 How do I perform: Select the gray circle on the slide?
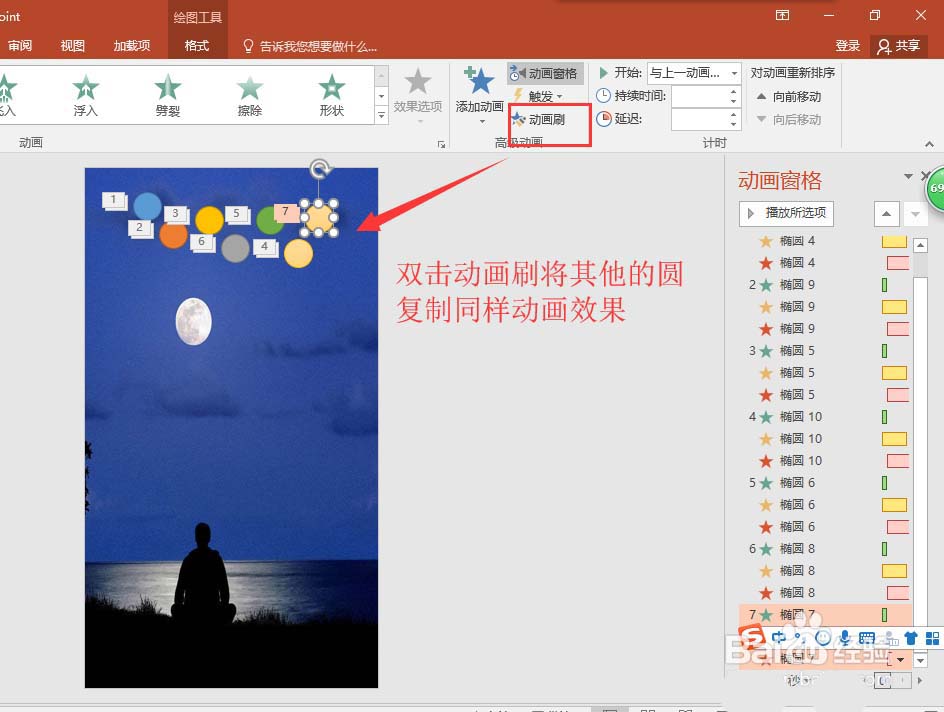[235, 248]
